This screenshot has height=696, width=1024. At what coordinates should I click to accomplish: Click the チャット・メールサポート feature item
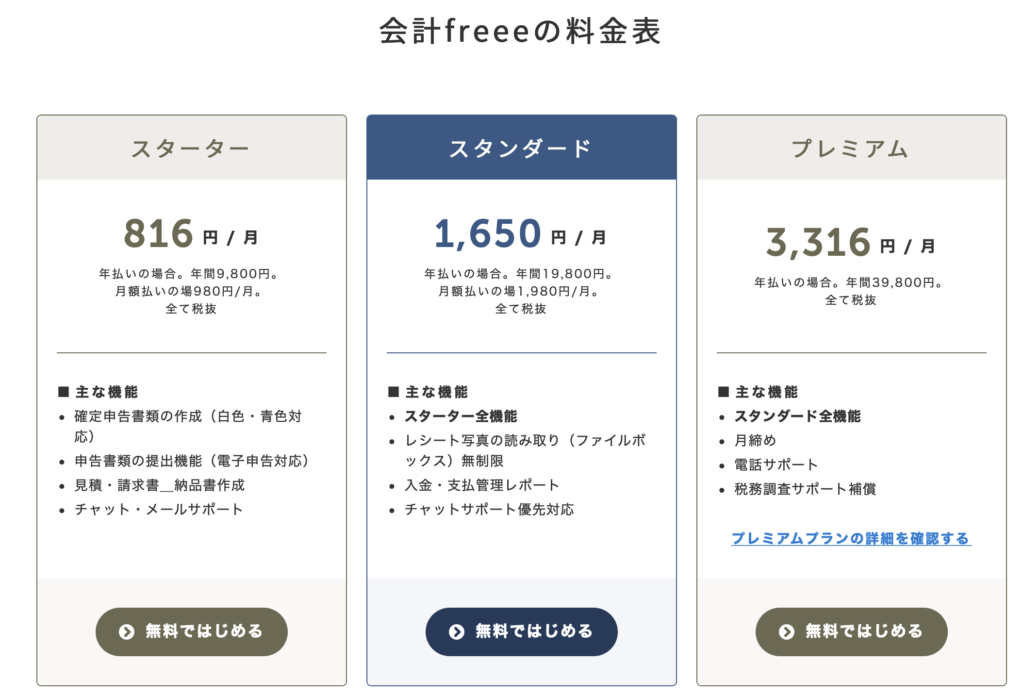pyautogui.click(x=159, y=509)
